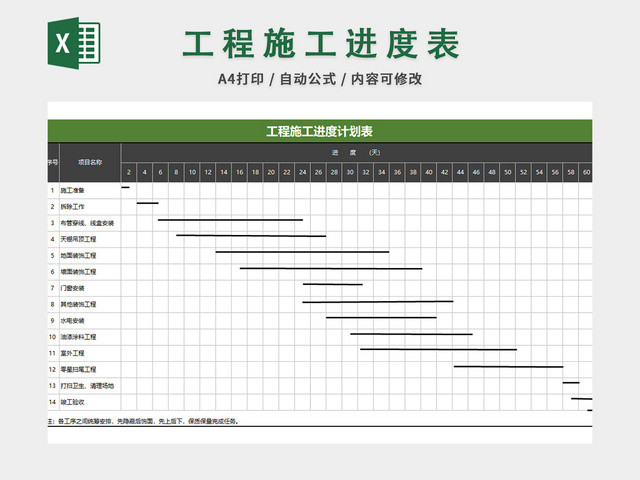Viewport: 640px width, 480px height.
Task: Select day 54 in the timeline header
Action: point(539,172)
